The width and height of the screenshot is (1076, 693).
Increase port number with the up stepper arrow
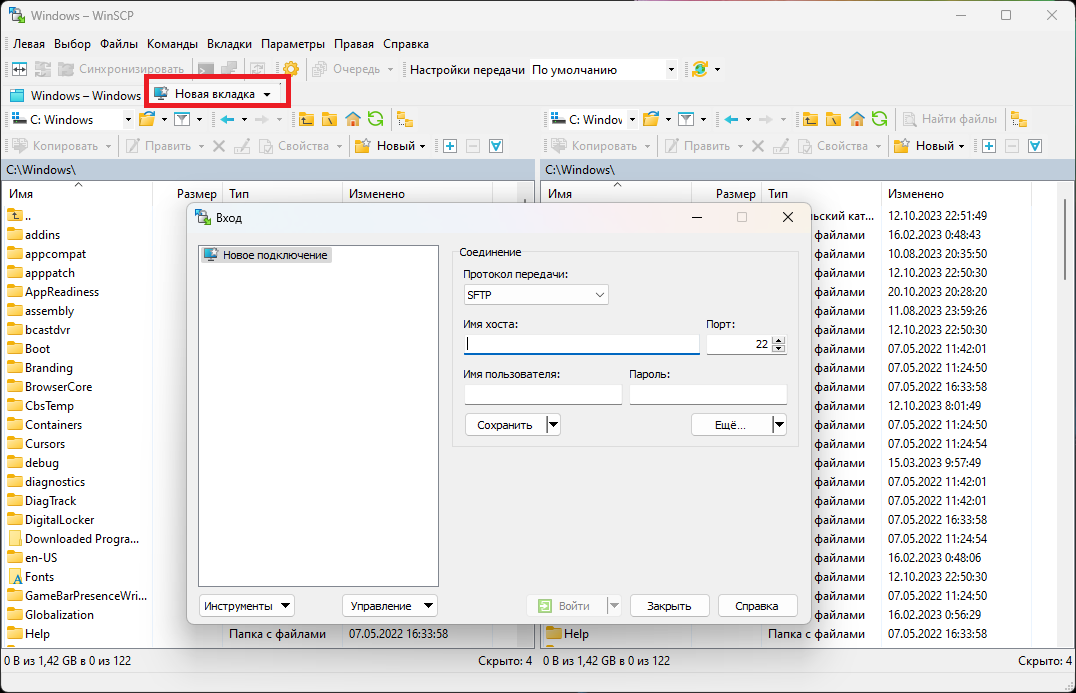pos(779,340)
